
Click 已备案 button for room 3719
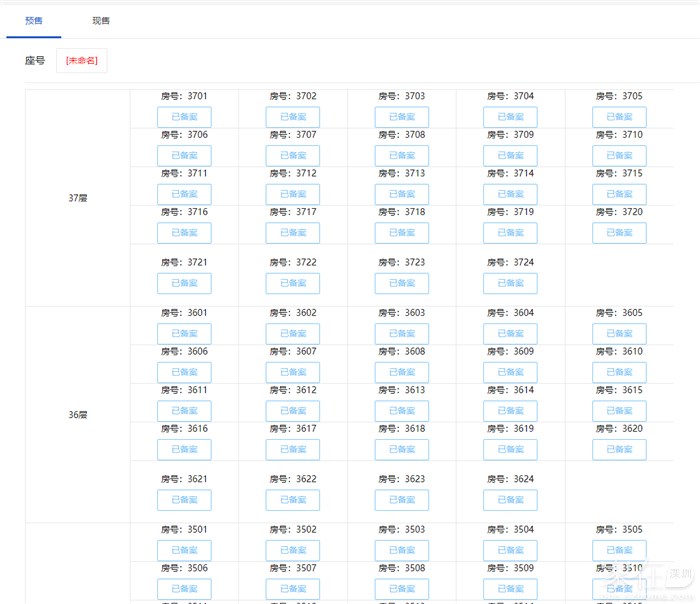coord(510,233)
